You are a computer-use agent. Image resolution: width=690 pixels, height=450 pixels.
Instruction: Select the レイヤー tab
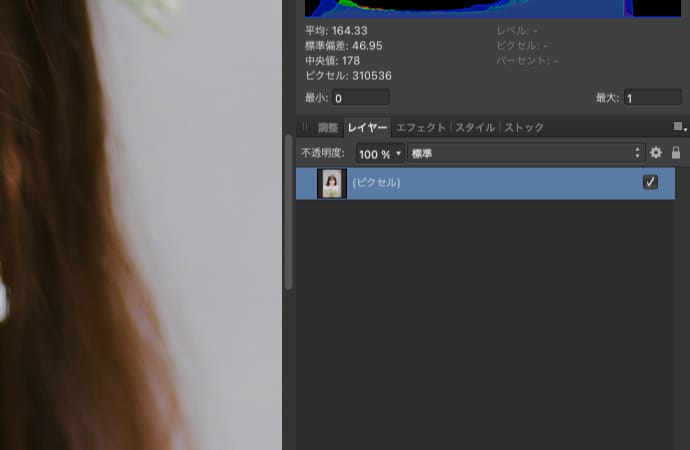367,128
